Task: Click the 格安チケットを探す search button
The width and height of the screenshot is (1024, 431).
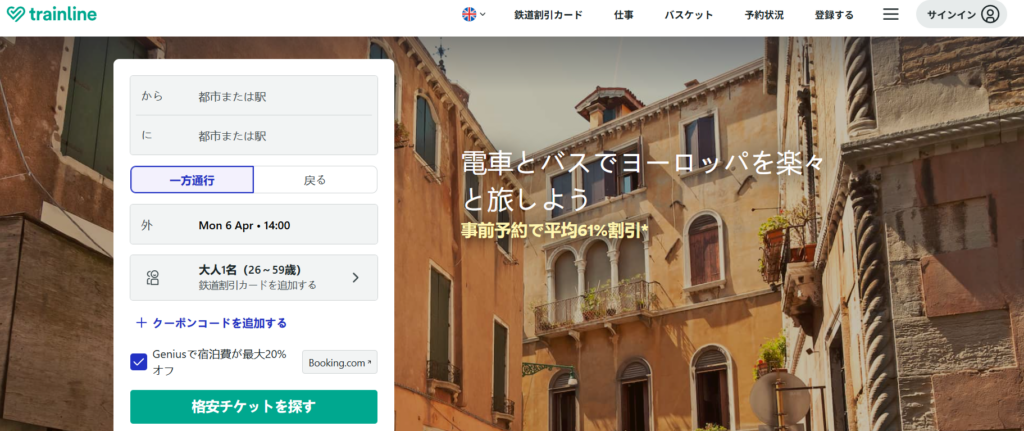Action: 254,407
